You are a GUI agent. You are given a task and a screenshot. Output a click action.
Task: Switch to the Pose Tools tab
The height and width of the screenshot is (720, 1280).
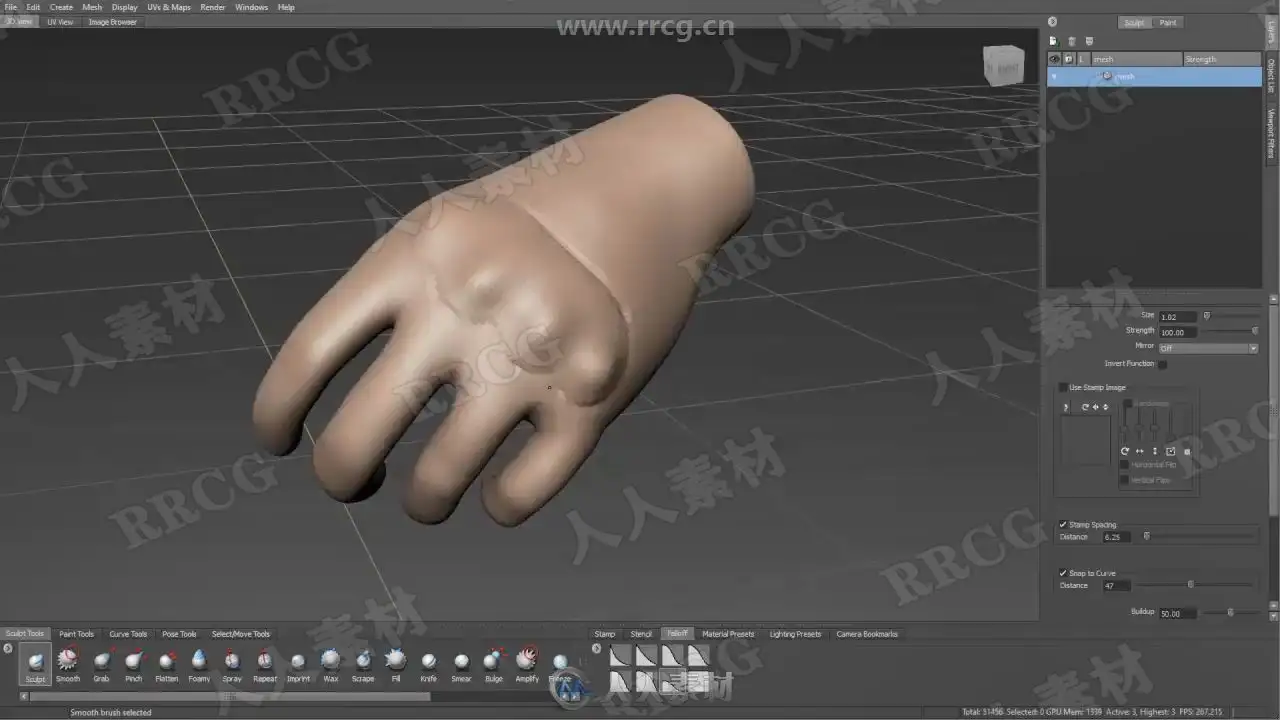180,634
